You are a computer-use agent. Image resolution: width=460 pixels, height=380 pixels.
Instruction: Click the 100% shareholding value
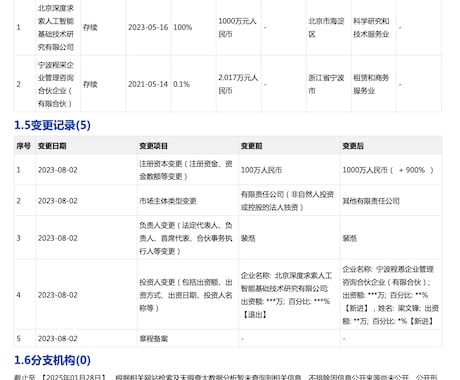183,27
